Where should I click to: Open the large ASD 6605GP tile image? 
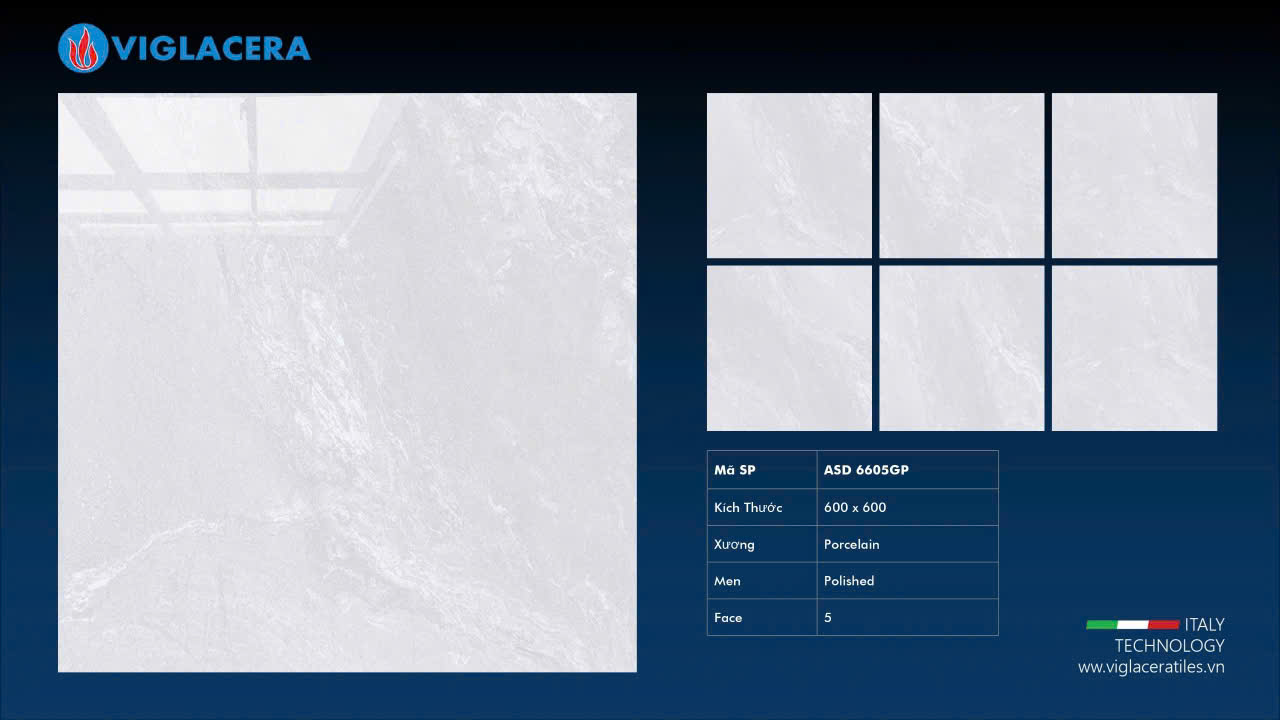click(x=347, y=382)
